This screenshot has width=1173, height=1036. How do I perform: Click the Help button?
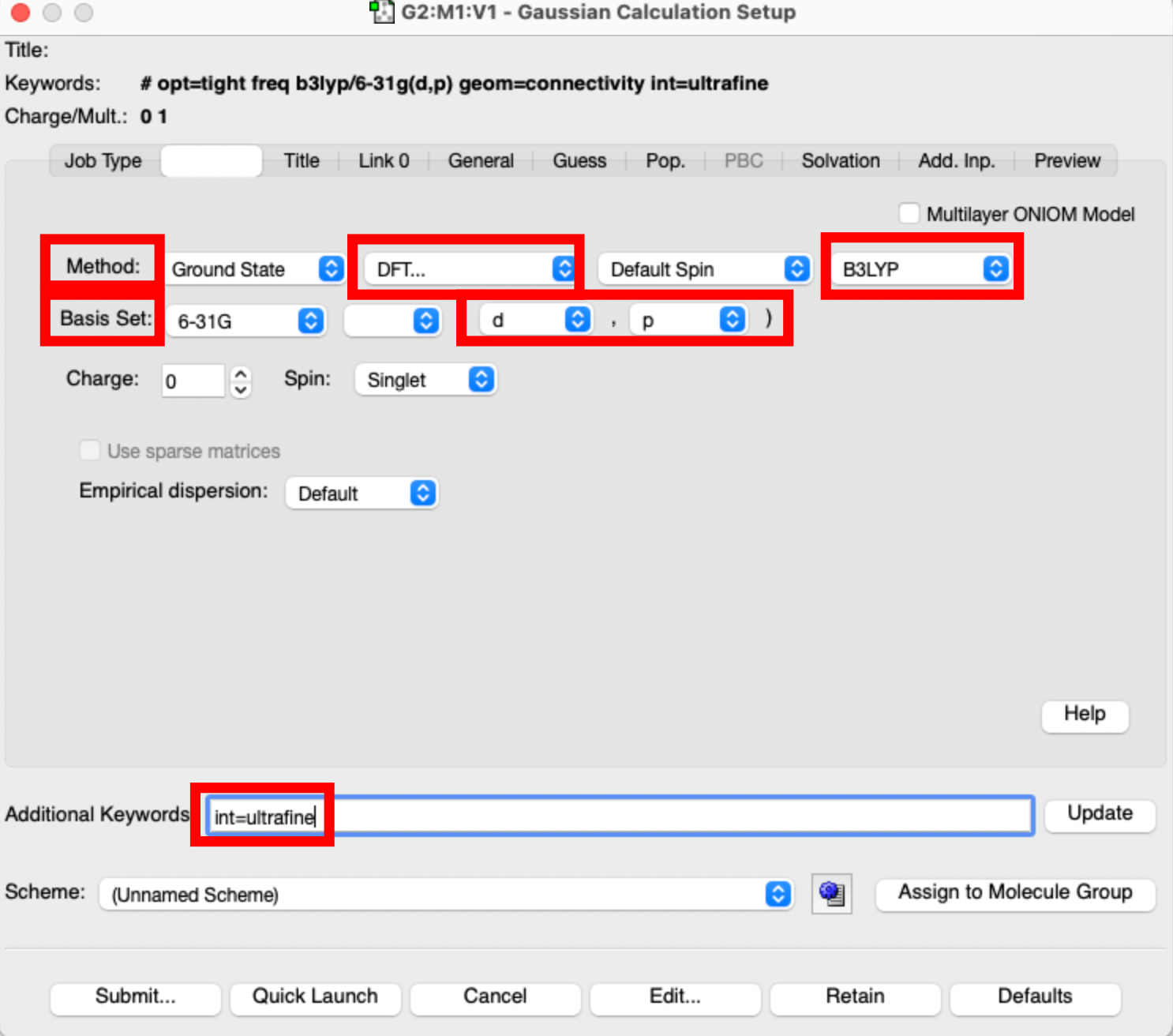[x=1085, y=715]
